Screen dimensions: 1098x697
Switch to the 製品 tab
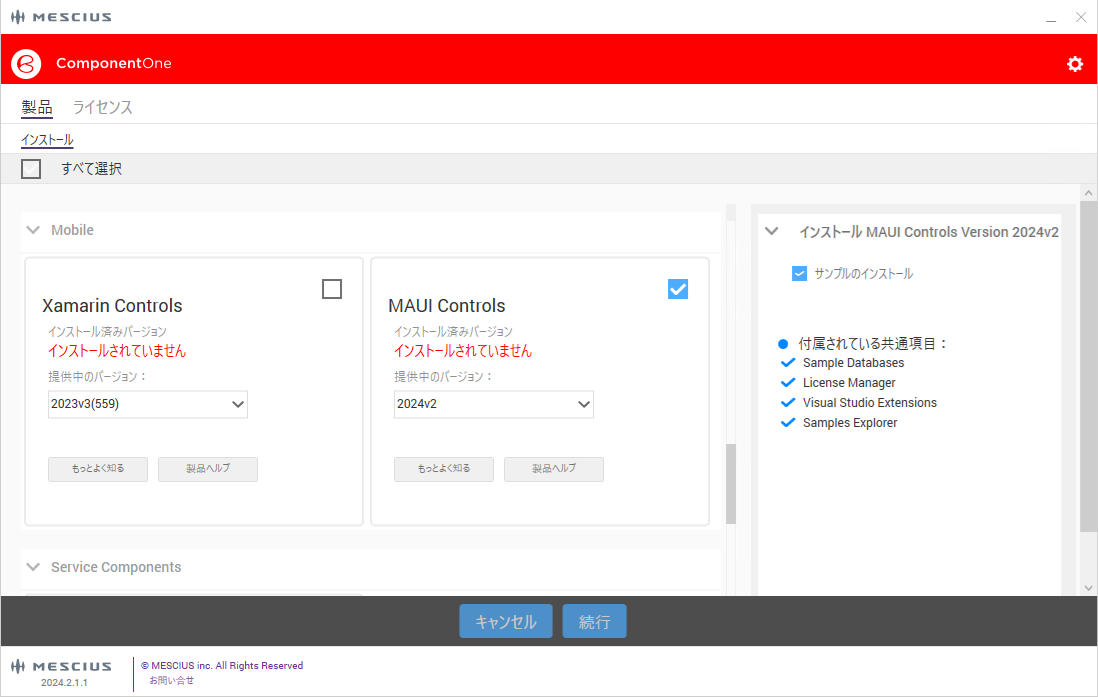[x=36, y=107]
